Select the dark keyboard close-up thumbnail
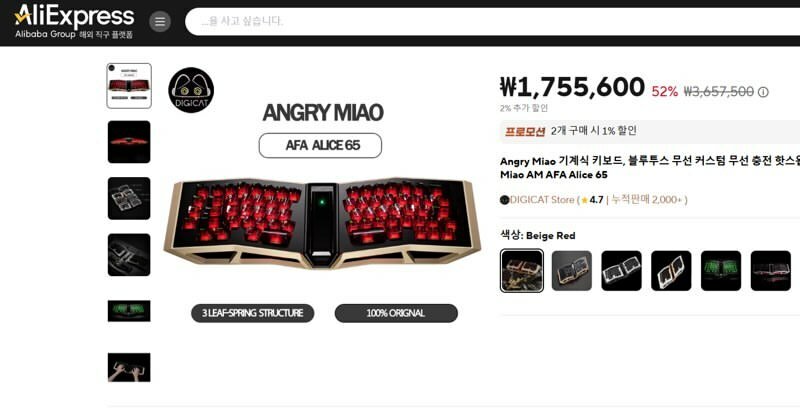The width and height of the screenshot is (800, 409). coord(129,255)
